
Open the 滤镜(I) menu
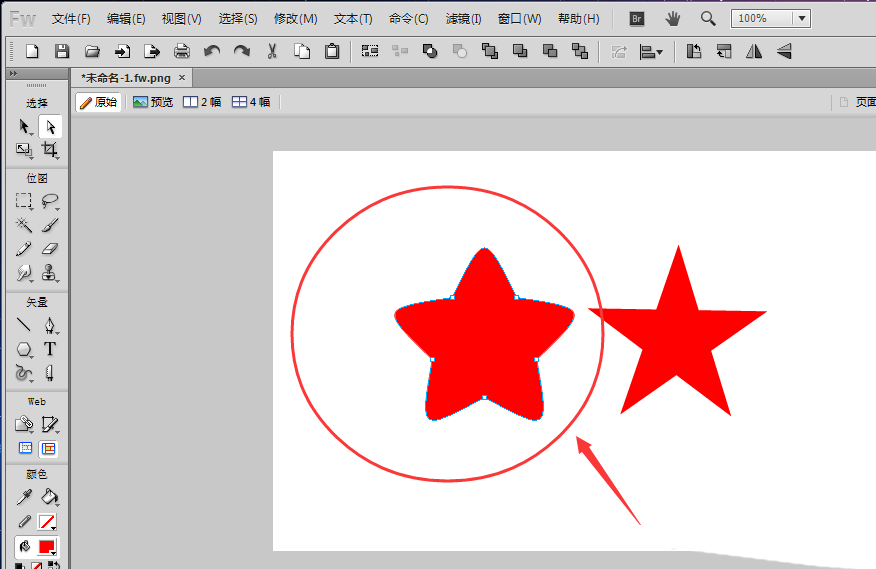(463, 19)
